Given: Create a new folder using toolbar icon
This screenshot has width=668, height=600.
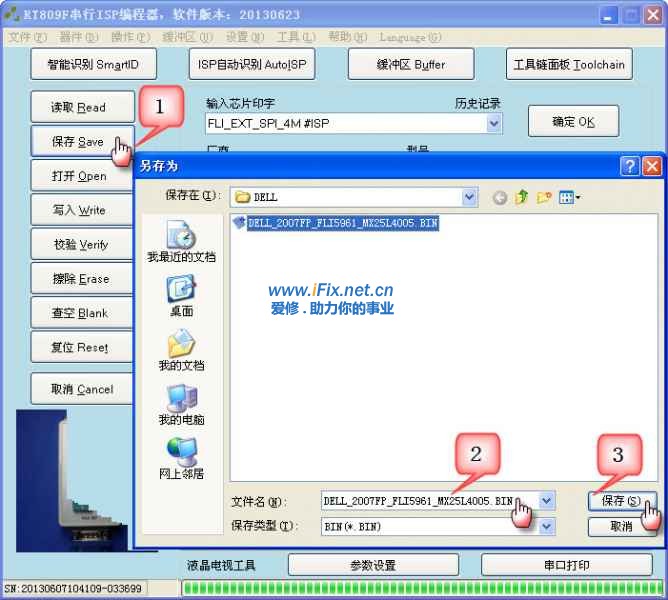Looking at the screenshot, I should (545, 197).
